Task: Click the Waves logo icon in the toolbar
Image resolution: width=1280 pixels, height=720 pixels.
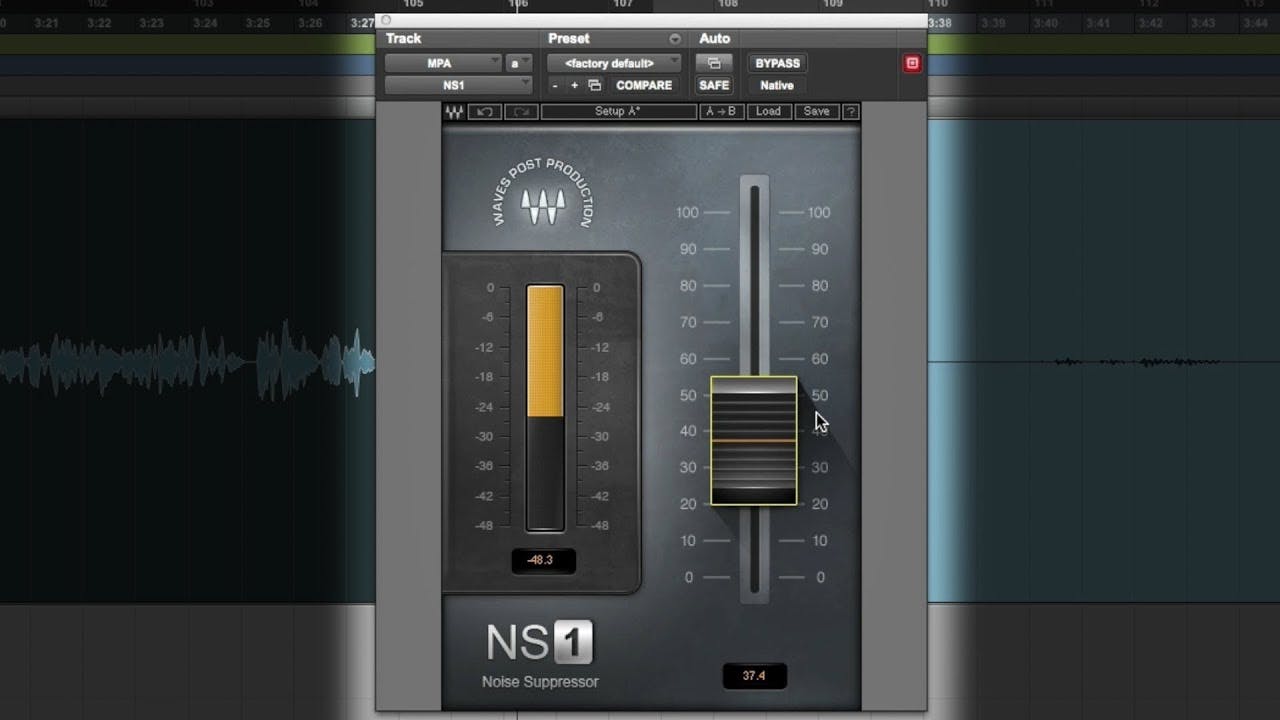Action: 454,112
